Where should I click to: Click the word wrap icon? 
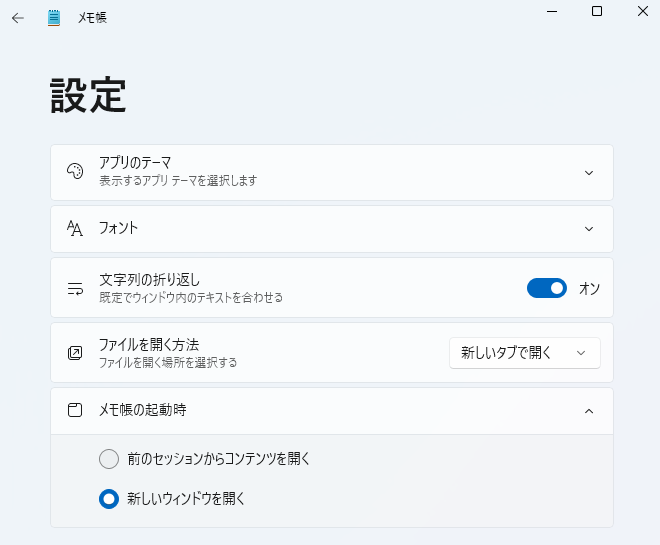click(x=75, y=289)
